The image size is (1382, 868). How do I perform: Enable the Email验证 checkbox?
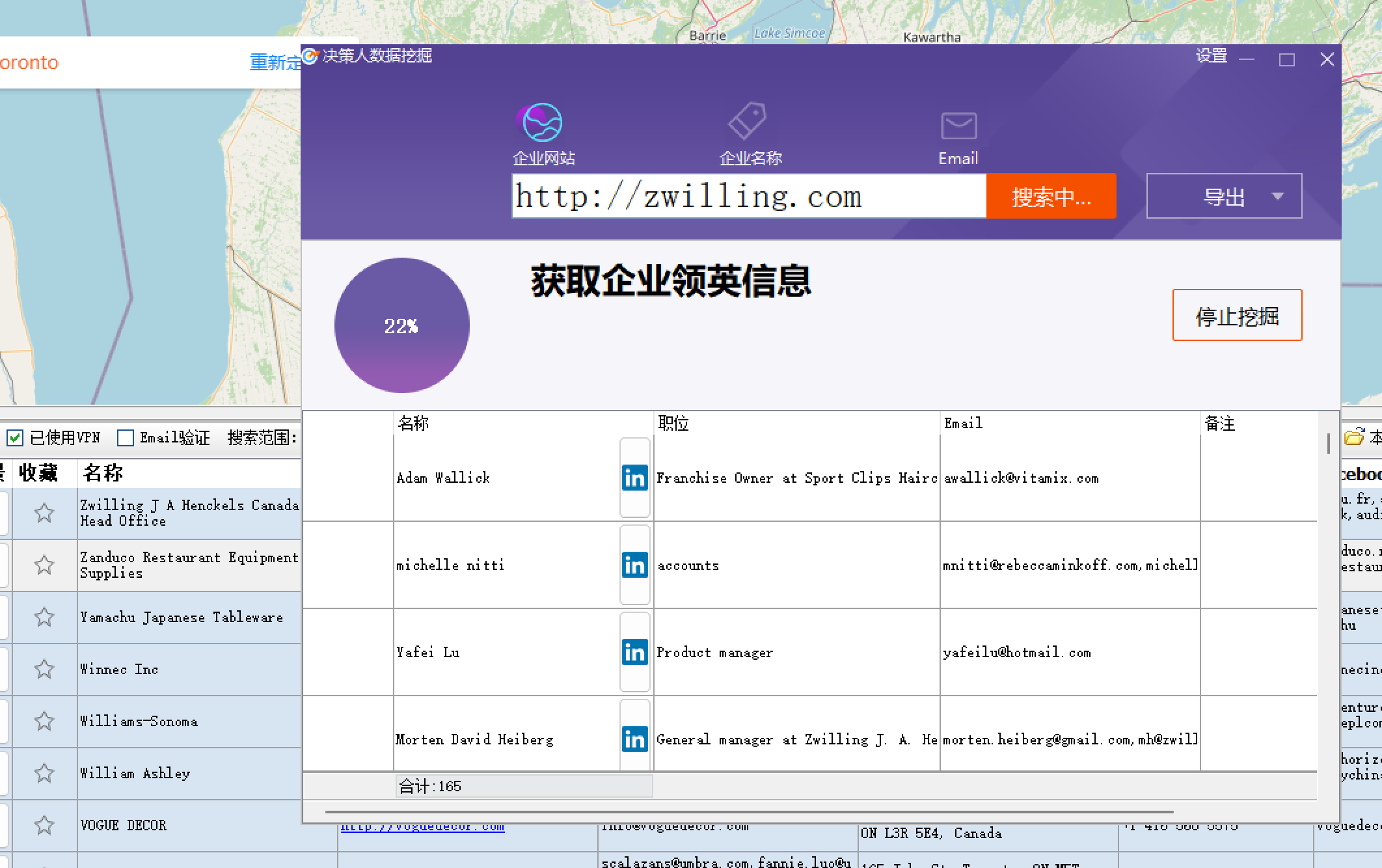tap(126, 438)
